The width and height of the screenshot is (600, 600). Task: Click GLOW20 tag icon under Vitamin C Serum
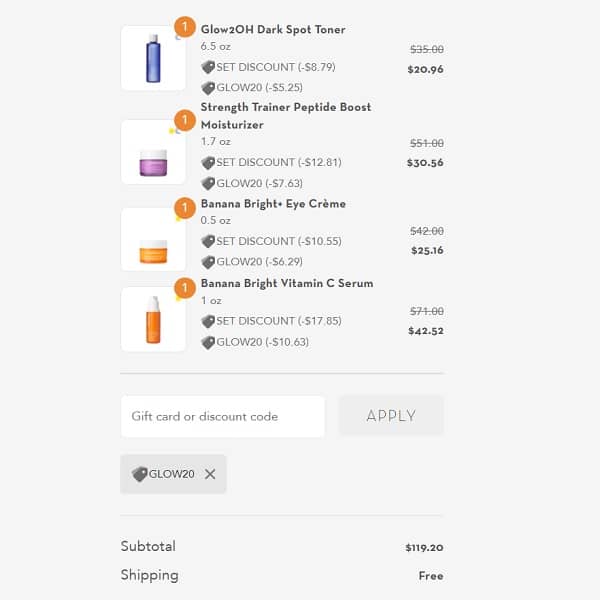(x=208, y=342)
